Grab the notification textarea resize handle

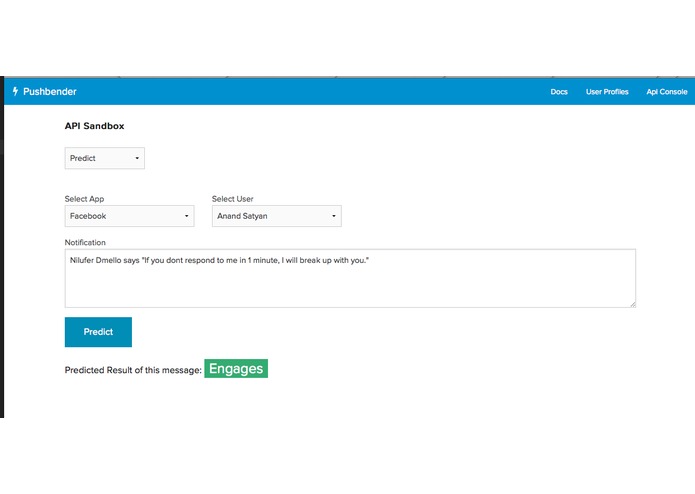click(633, 304)
